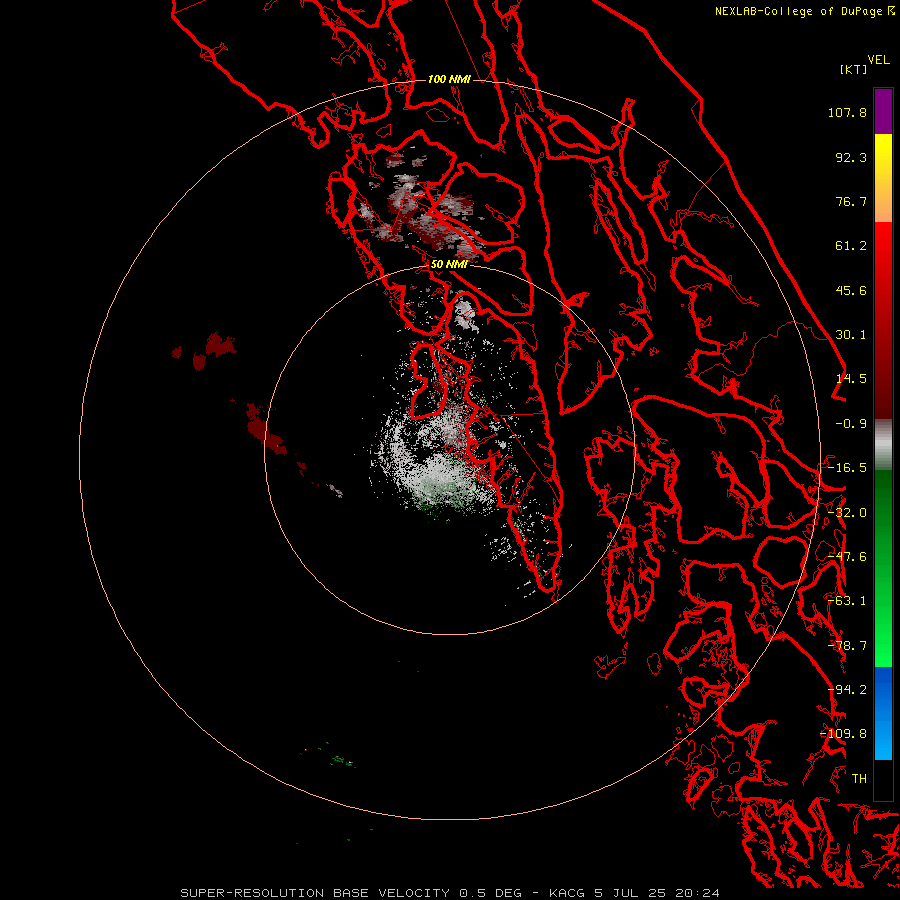Click the gray near-zero segment of the color bar
This screenshot has width=900, height=900.
883,445
